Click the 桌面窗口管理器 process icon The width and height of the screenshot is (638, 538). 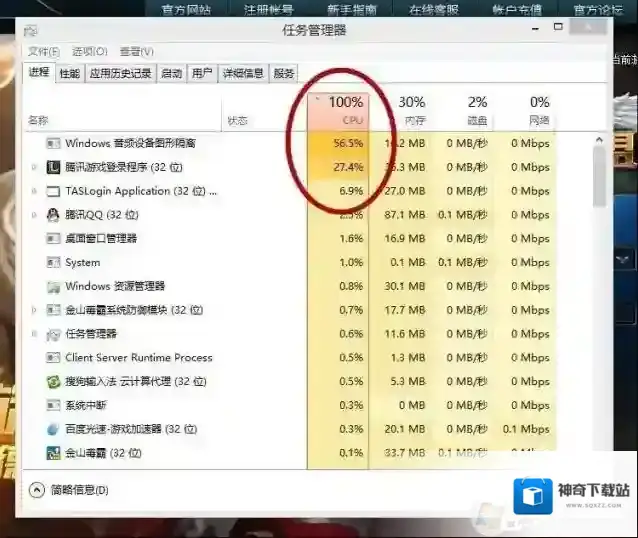coord(54,239)
